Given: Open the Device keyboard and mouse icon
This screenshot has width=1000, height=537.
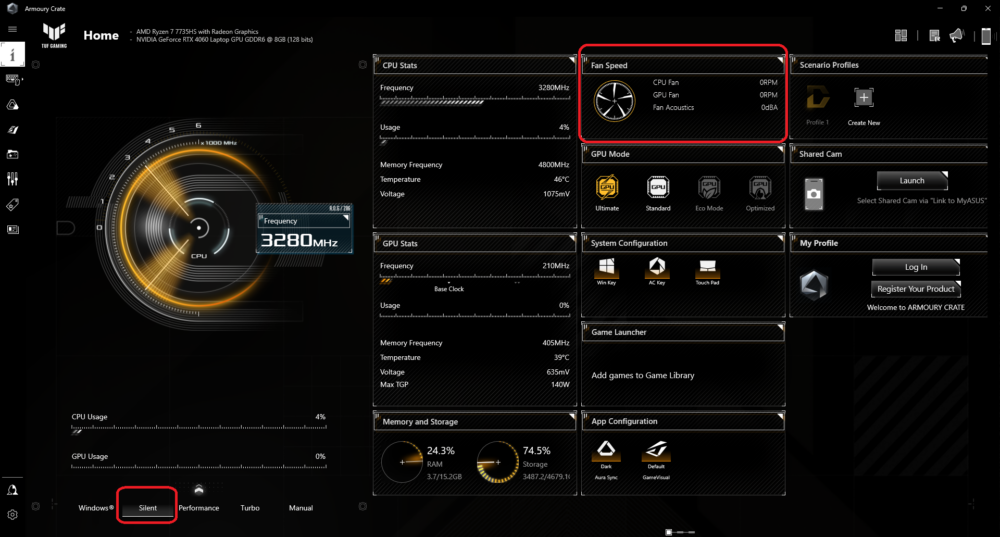Looking at the screenshot, I should pyautogui.click(x=13, y=80).
